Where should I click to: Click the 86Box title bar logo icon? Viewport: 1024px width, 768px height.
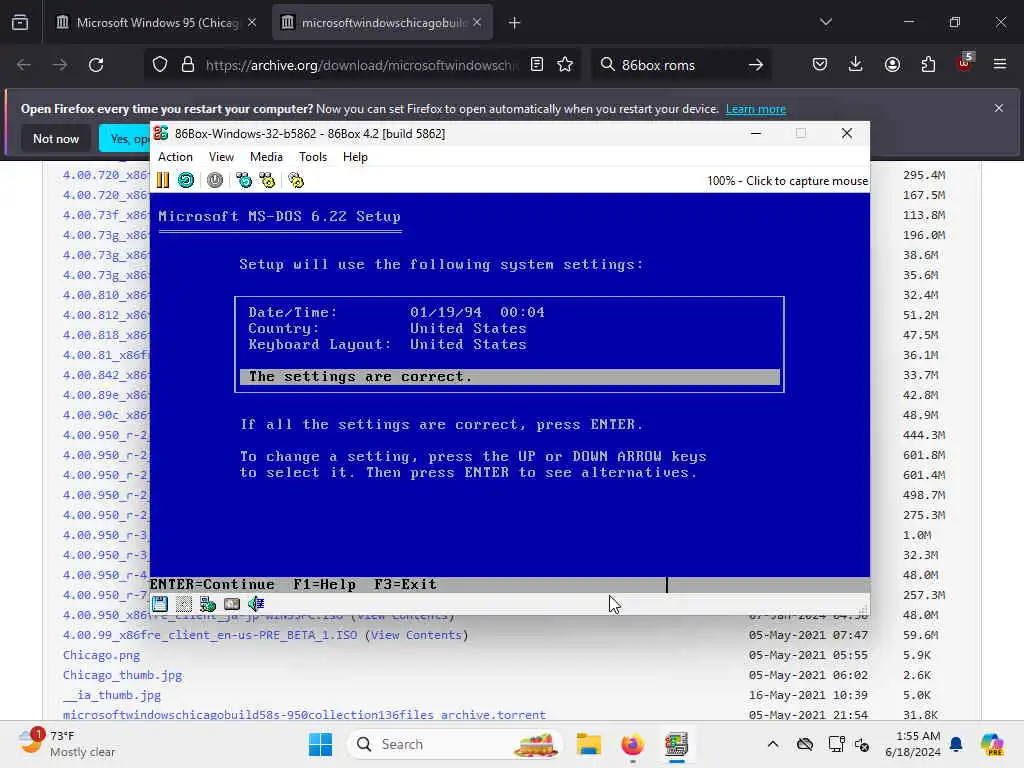(x=161, y=133)
